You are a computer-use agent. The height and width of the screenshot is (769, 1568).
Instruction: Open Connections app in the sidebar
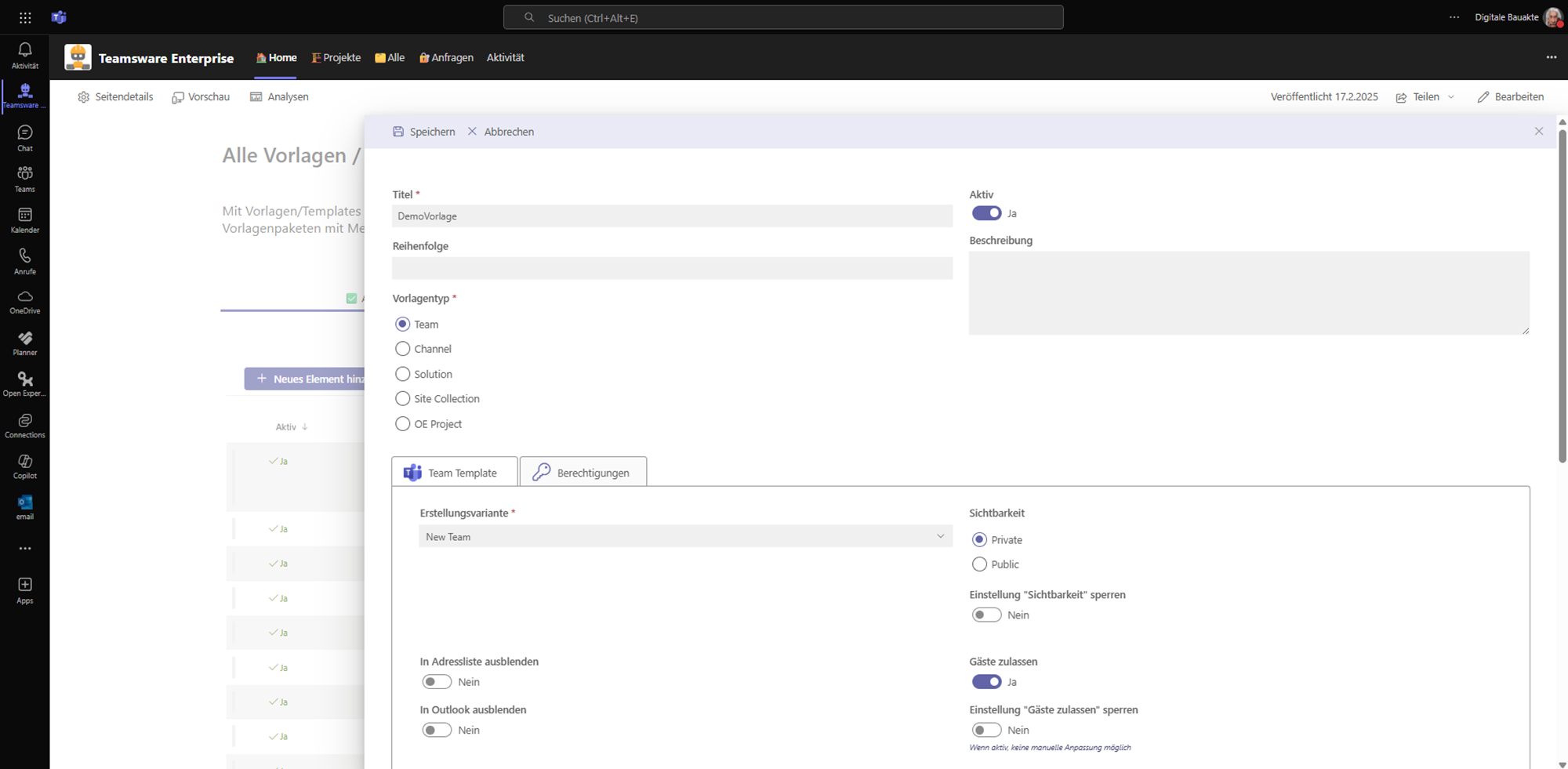pos(25,425)
